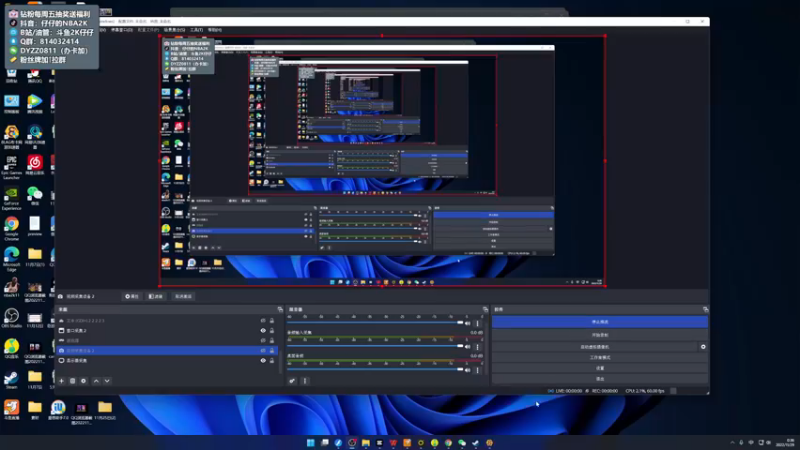Toggle lock on the 窗口采集 2 source
The image size is (800, 450).
(272, 331)
